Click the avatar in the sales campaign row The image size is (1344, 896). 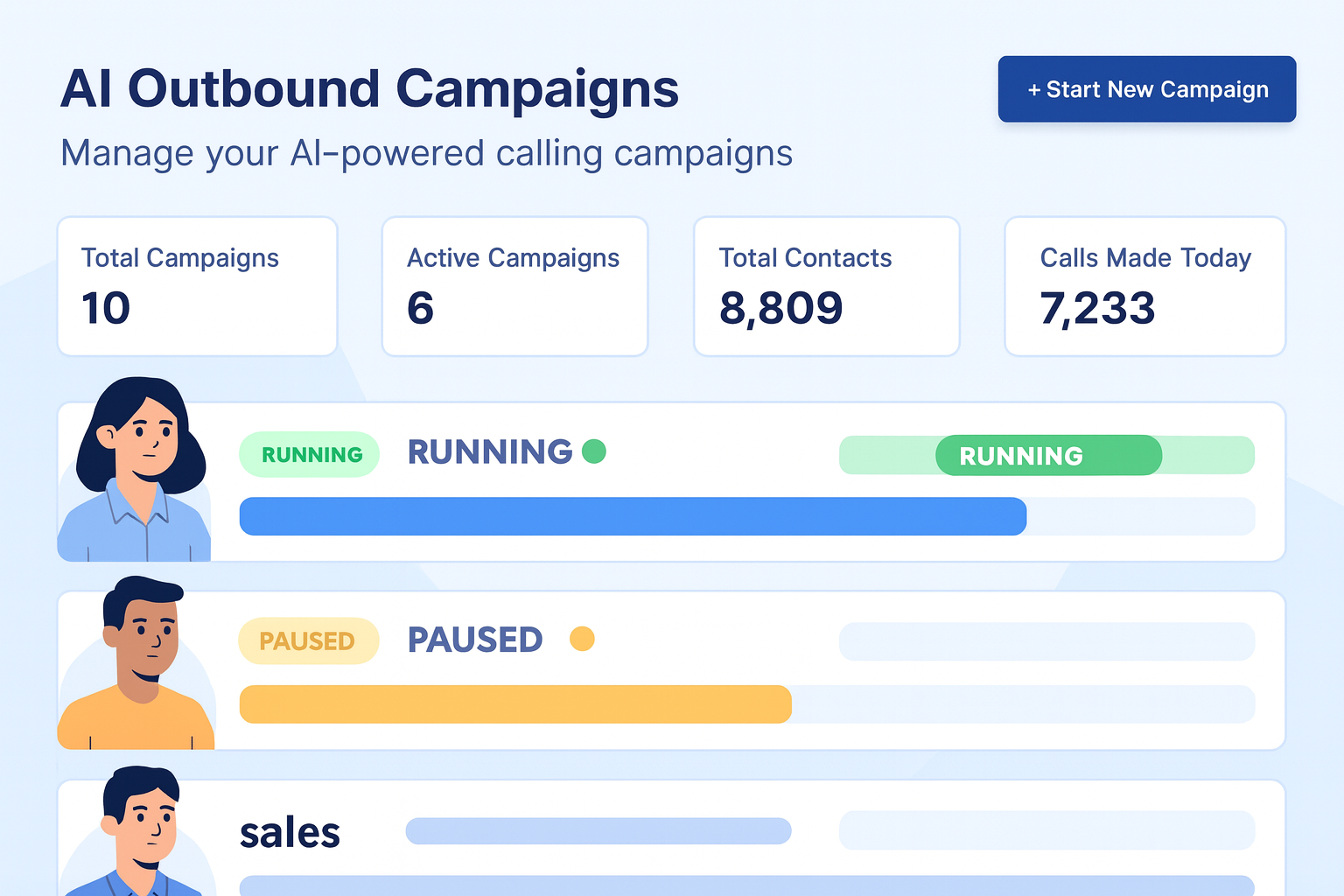click(x=136, y=831)
